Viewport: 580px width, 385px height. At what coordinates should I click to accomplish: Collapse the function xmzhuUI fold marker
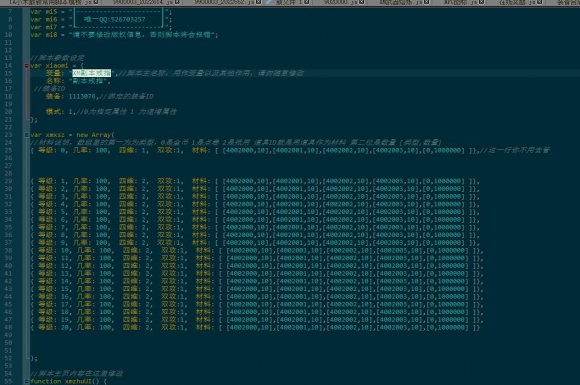27,381
